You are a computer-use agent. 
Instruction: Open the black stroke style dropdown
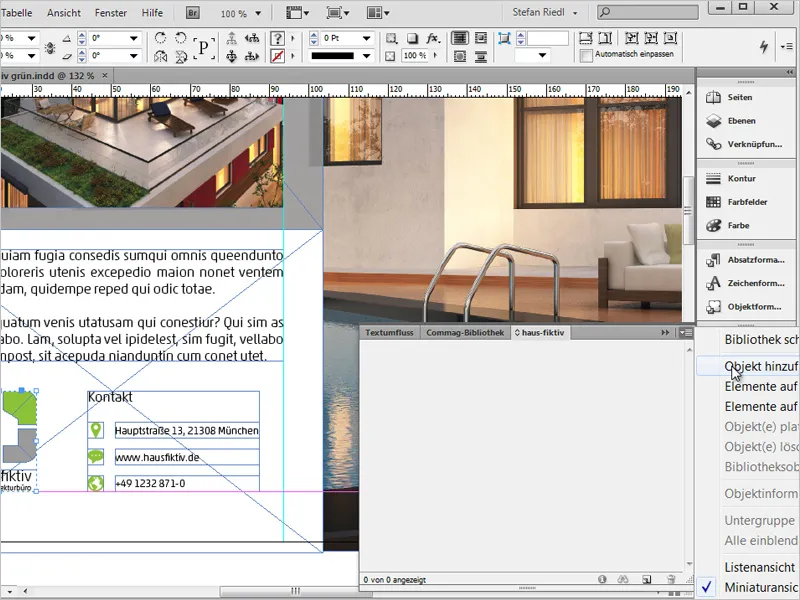click(x=366, y=56)
